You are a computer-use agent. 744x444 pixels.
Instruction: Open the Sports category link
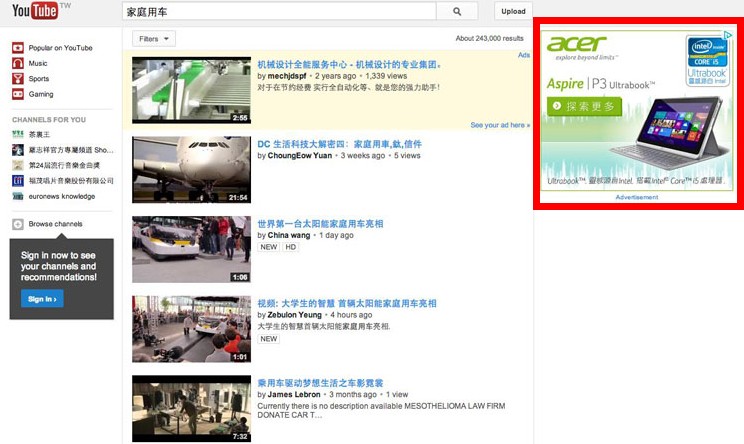39,79
